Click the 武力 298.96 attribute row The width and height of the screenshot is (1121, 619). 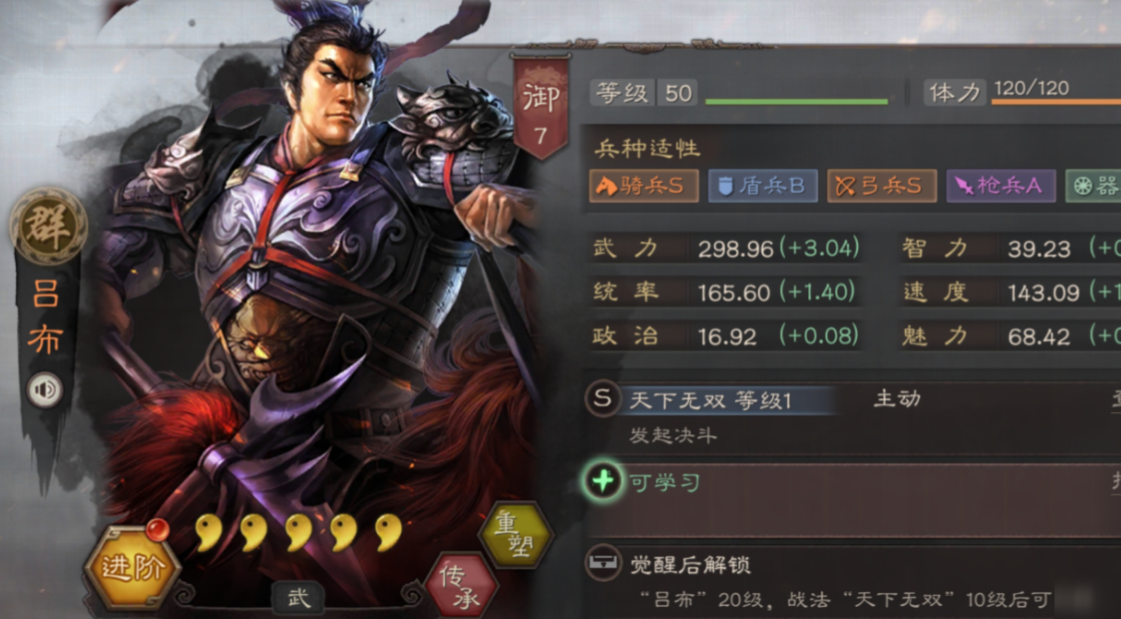coord(725,248)
